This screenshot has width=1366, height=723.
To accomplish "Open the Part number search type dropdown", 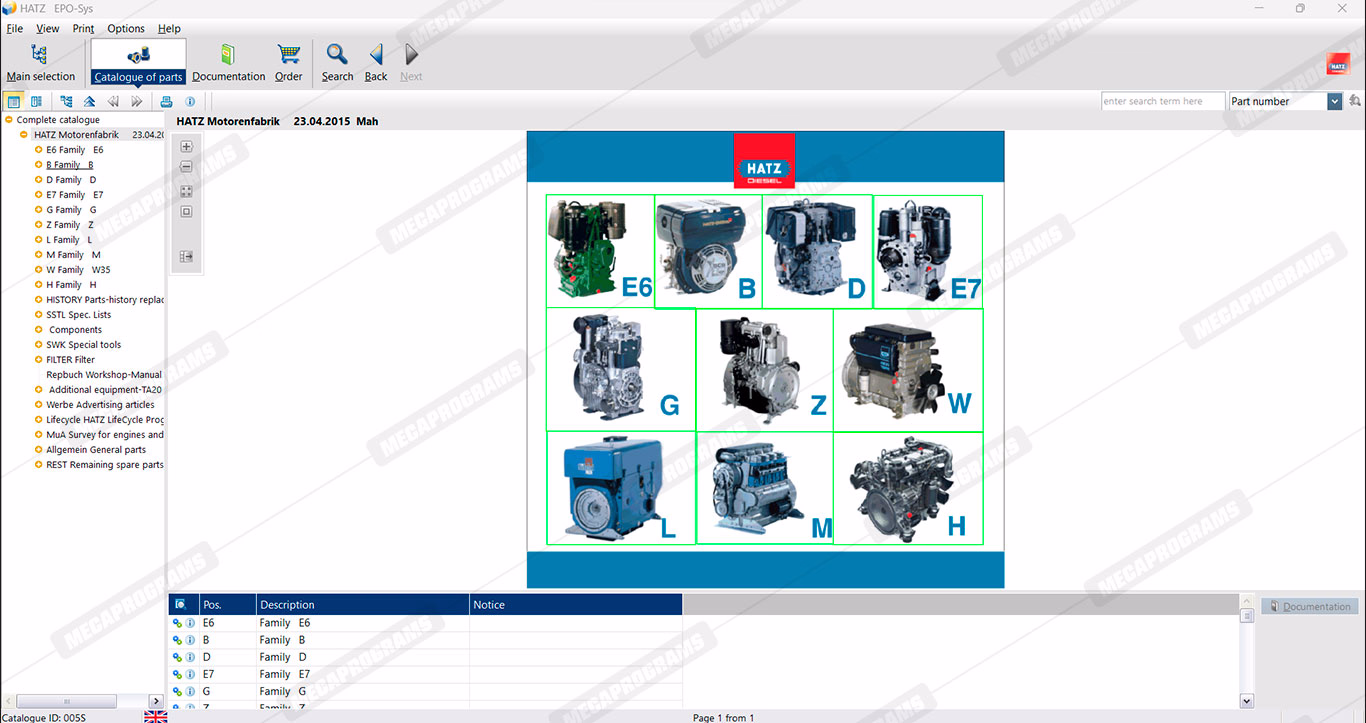I will coord(1334,101).
